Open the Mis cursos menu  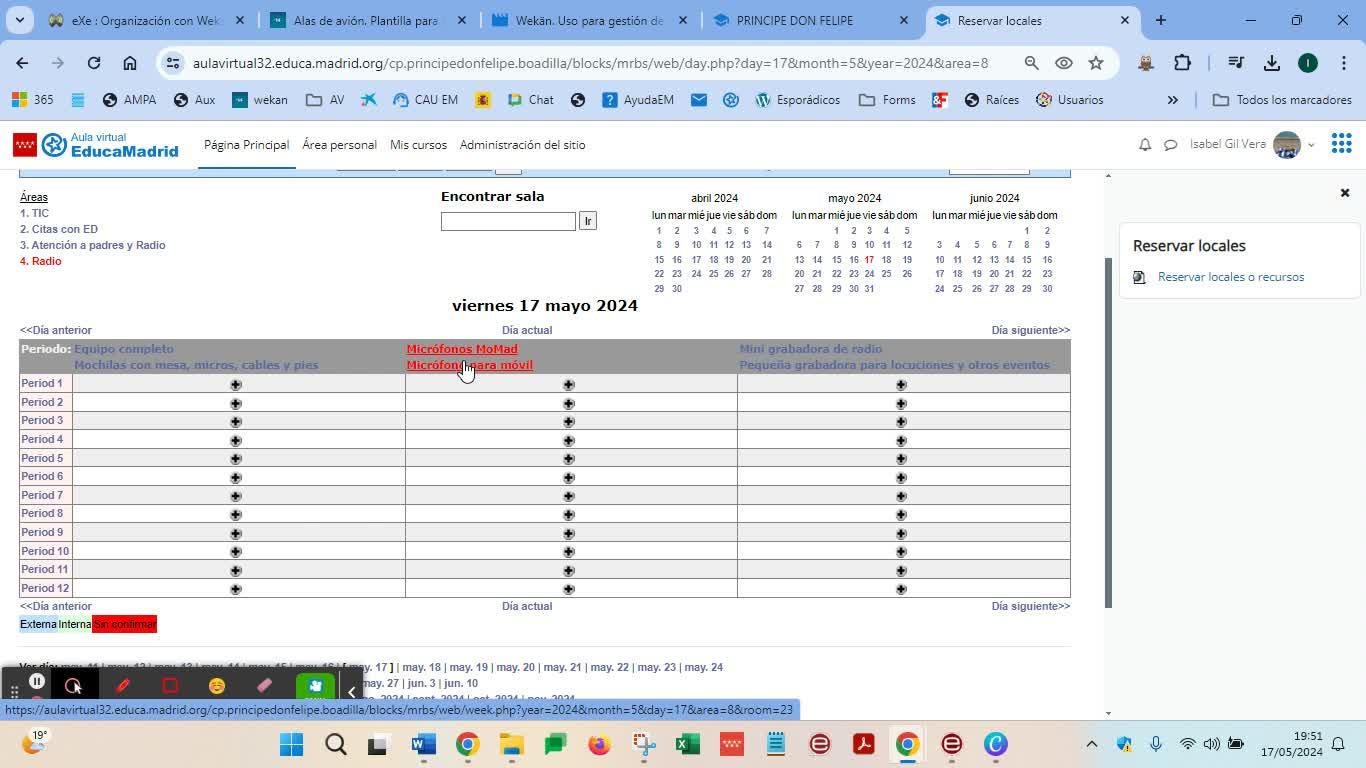418,145
